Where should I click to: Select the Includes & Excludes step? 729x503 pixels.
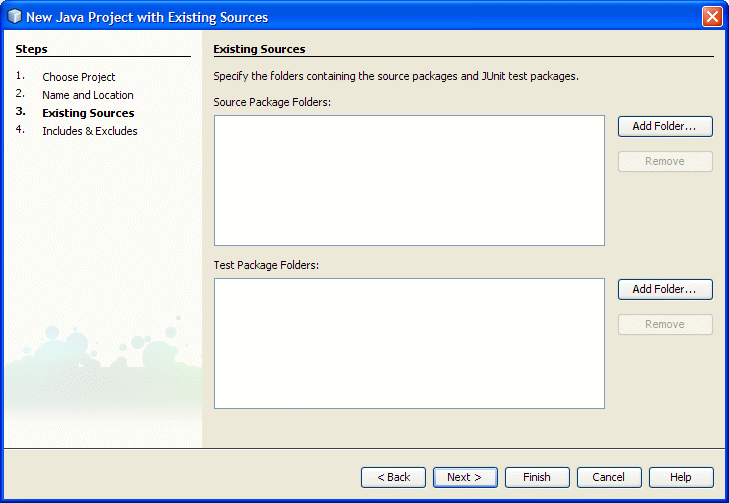(90, 131)
